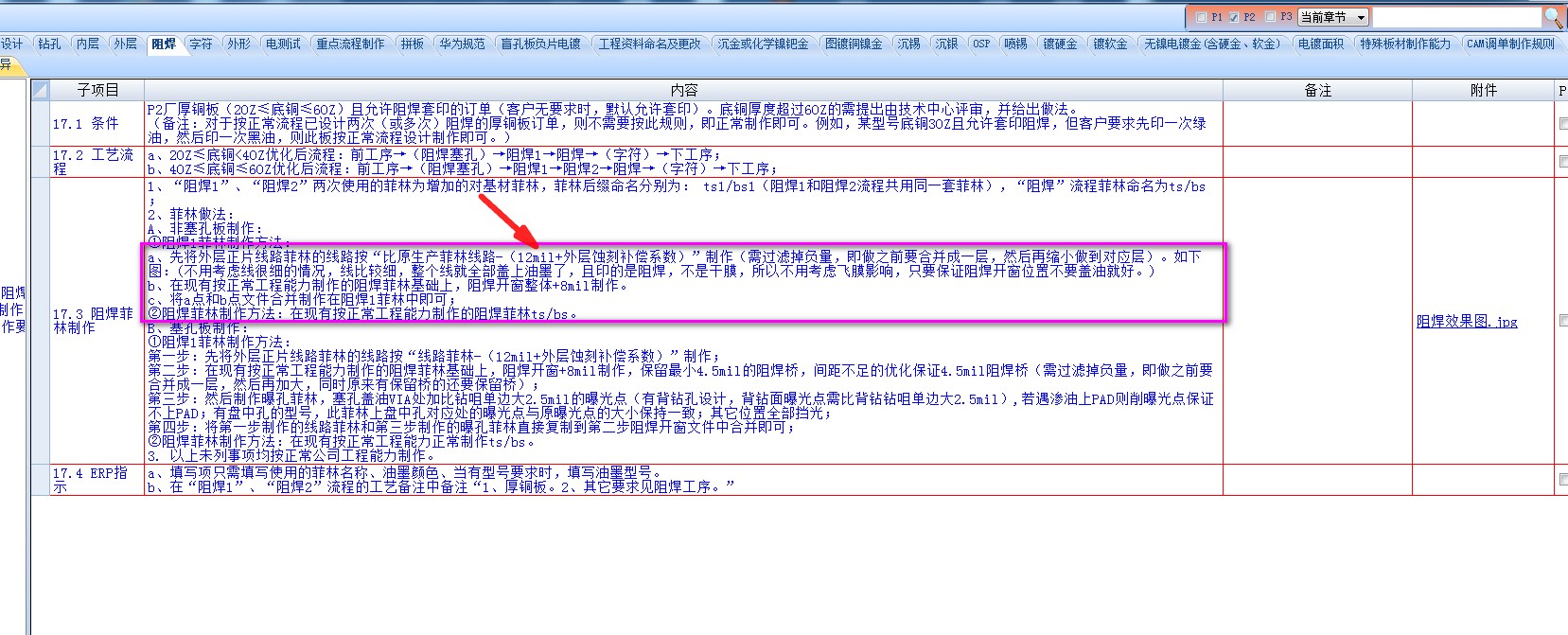Open the 特殊板材制作能力 tab
This screenshot has width=1568, height=635.
(1405, 44)
